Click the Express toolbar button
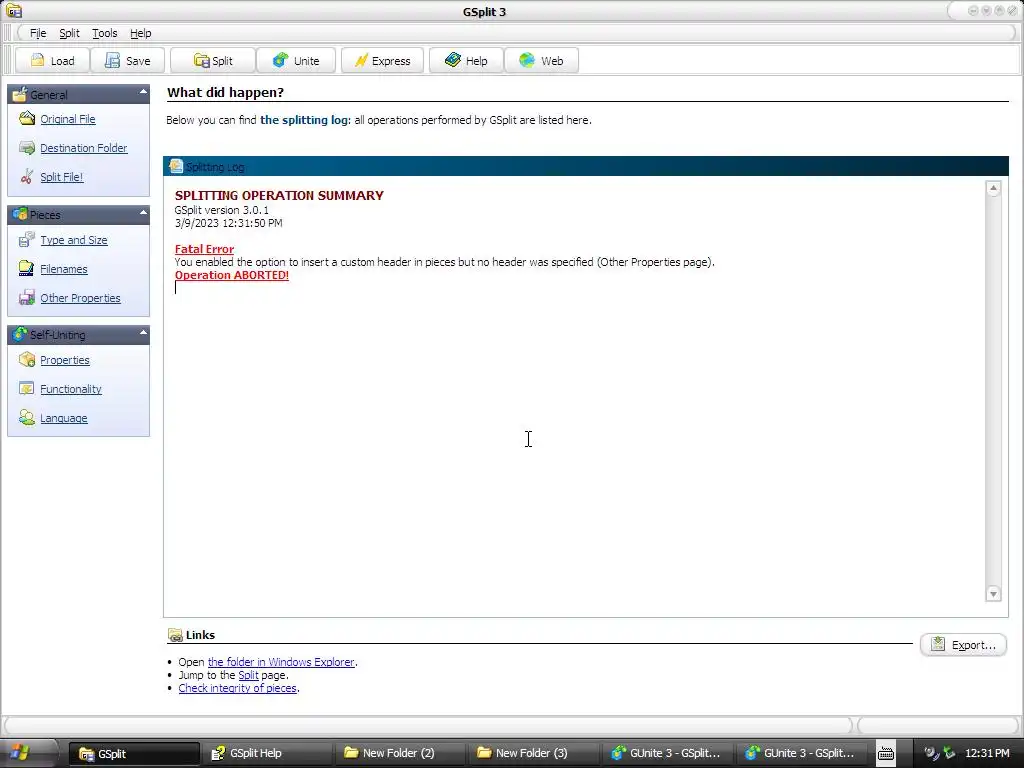 pos(382,61)
